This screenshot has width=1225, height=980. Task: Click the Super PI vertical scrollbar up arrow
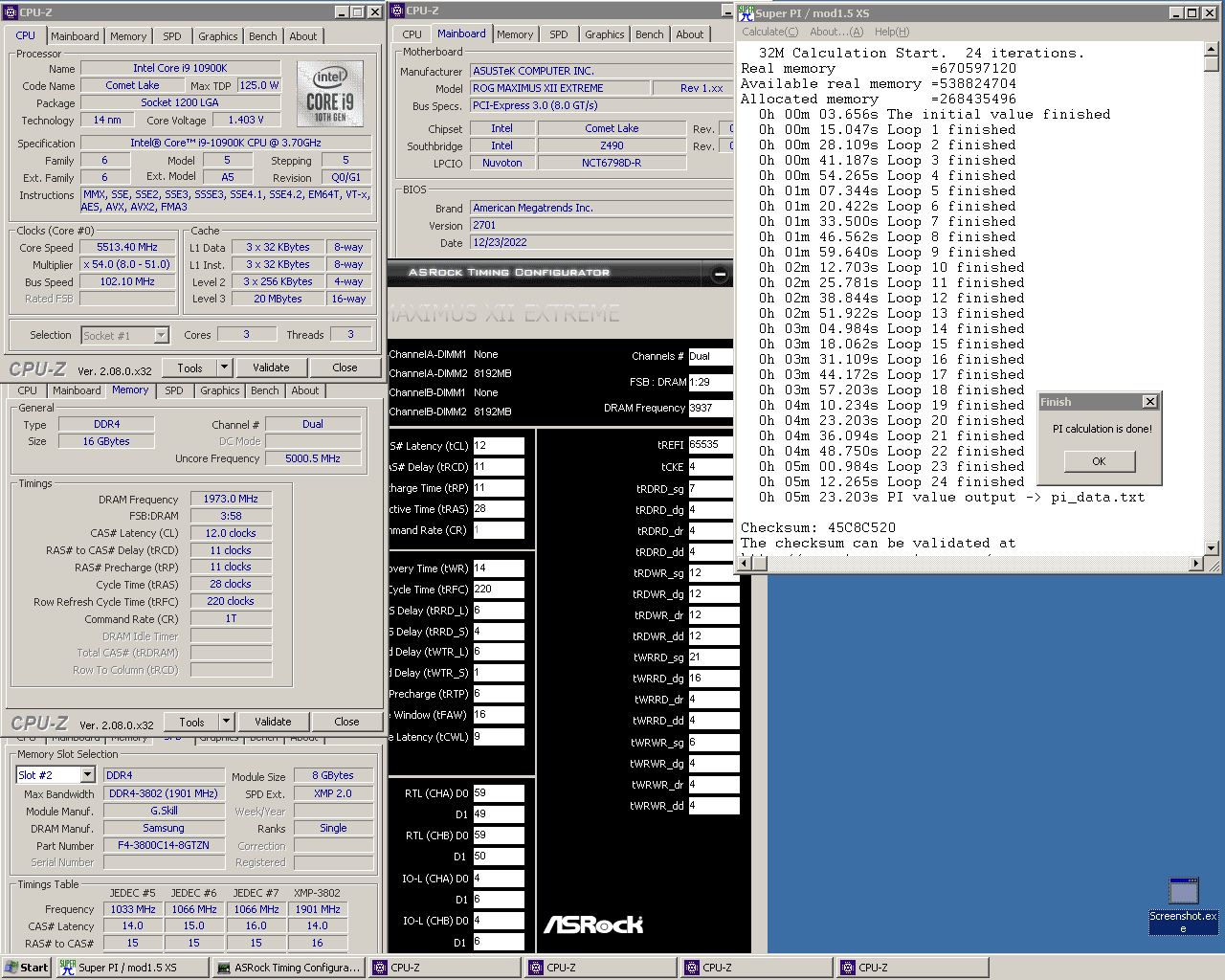[x=1212, y=50]
